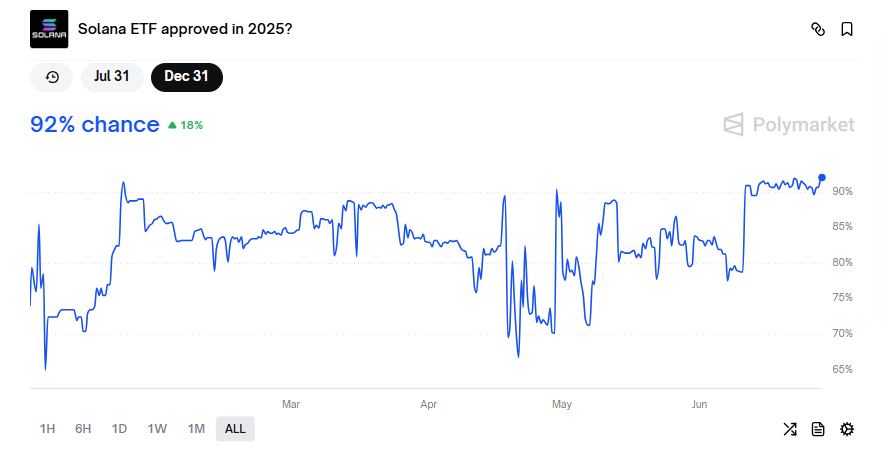This screenshot has width=881, height=457.
Task: Copy the market link icon
Action: click(817, 29)
